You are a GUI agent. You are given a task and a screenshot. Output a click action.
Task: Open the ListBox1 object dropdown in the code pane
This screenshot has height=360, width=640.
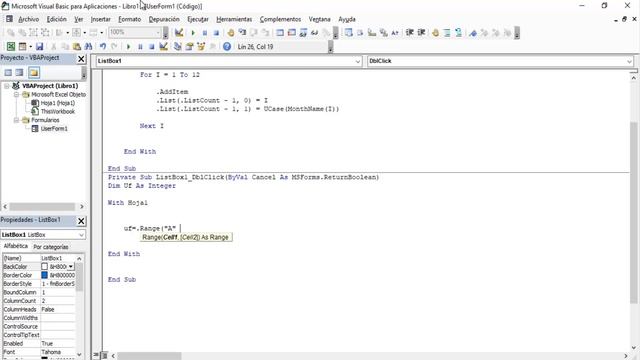pyautogui.click(x=358, y=61)
